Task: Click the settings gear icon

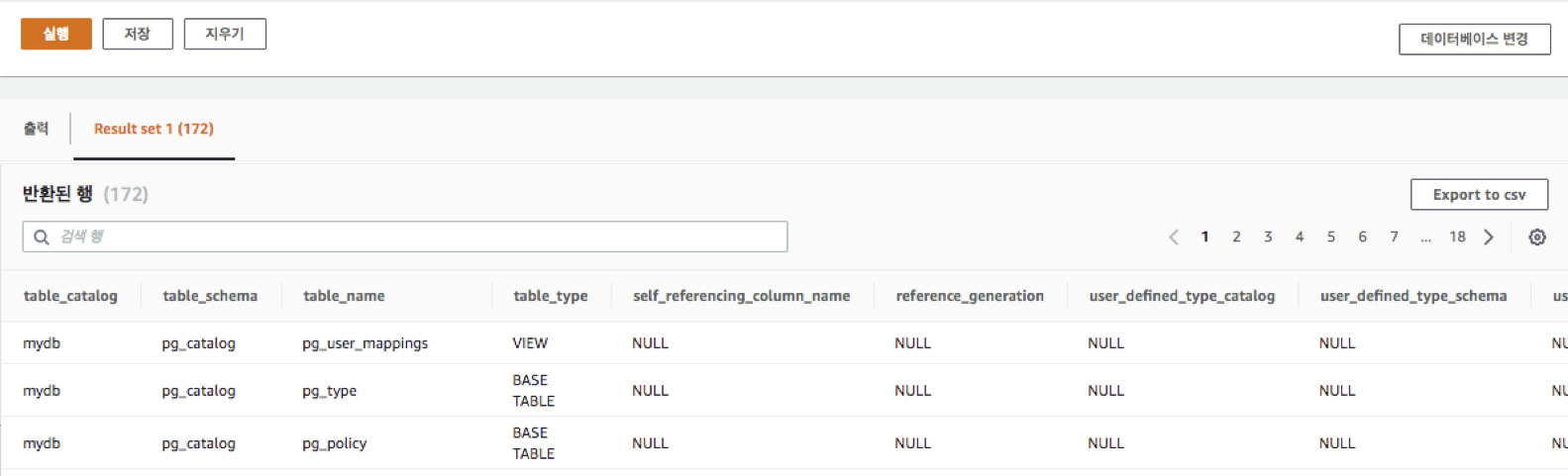Action: tap(1536, 238)
